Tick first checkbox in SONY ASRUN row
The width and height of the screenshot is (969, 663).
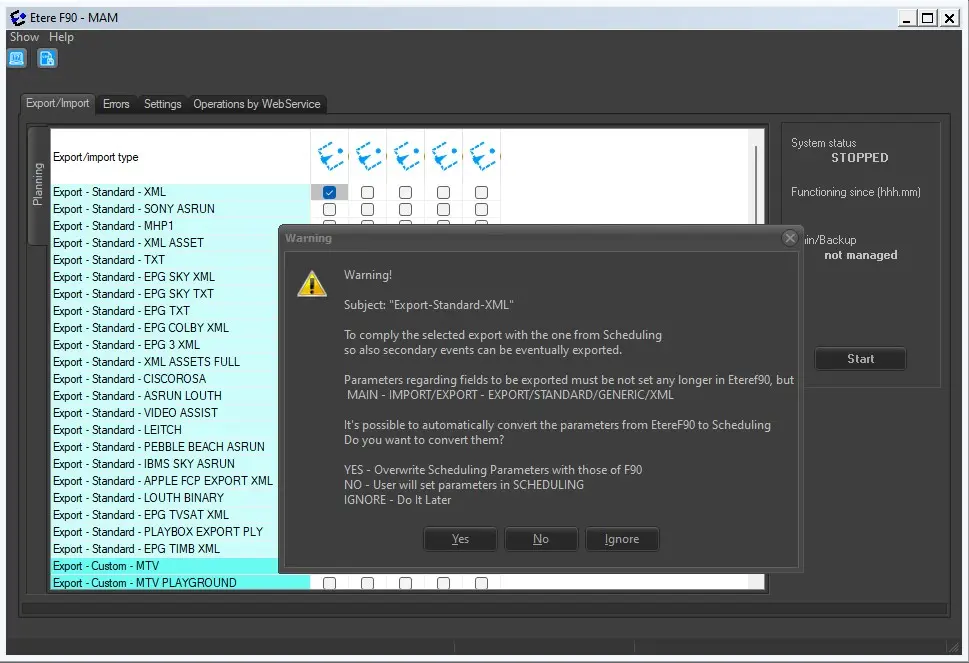pyautogui.click(x=329, y=209)
